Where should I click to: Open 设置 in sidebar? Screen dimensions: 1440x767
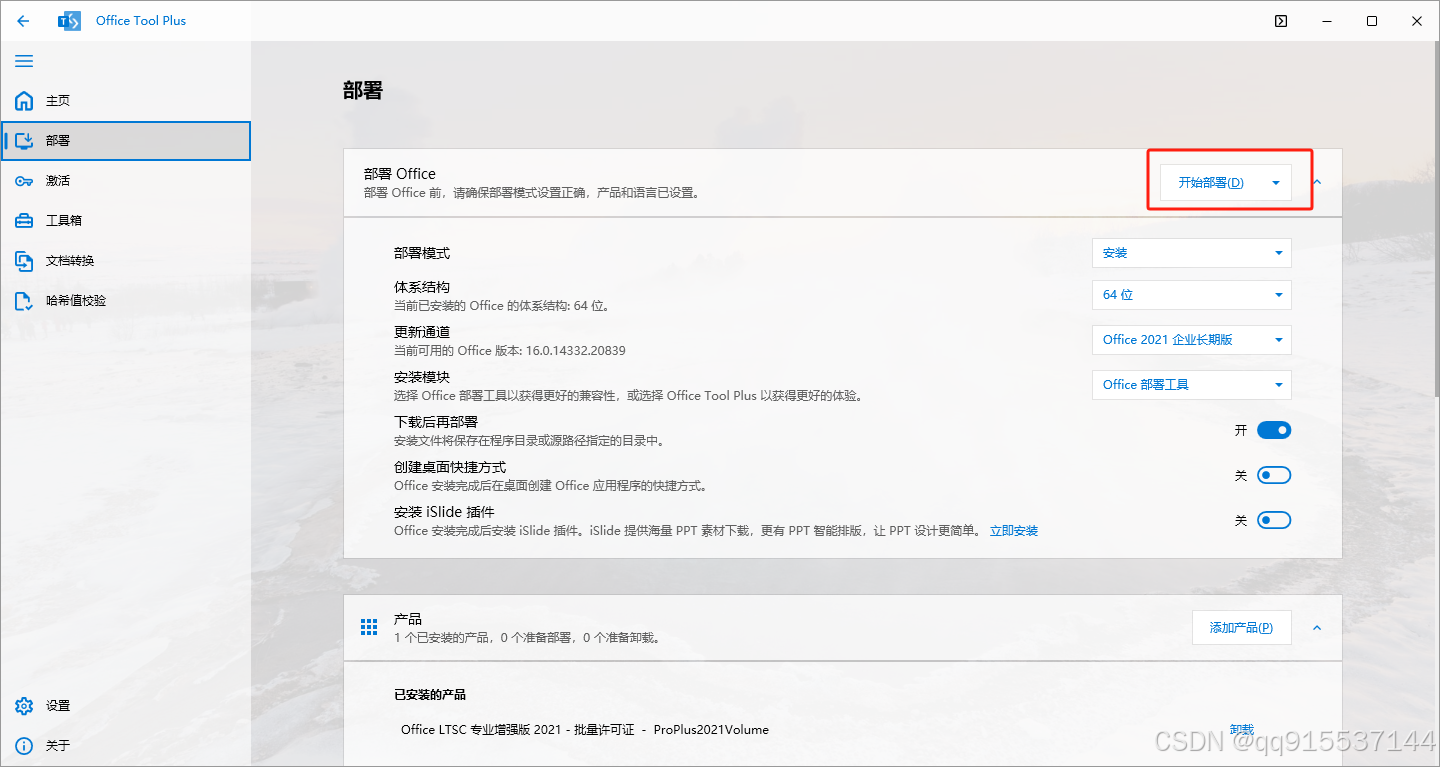click(126, 706)
